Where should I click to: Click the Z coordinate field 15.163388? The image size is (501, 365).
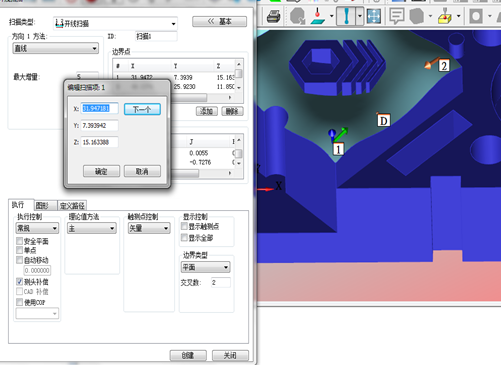[x=100, y=142]
